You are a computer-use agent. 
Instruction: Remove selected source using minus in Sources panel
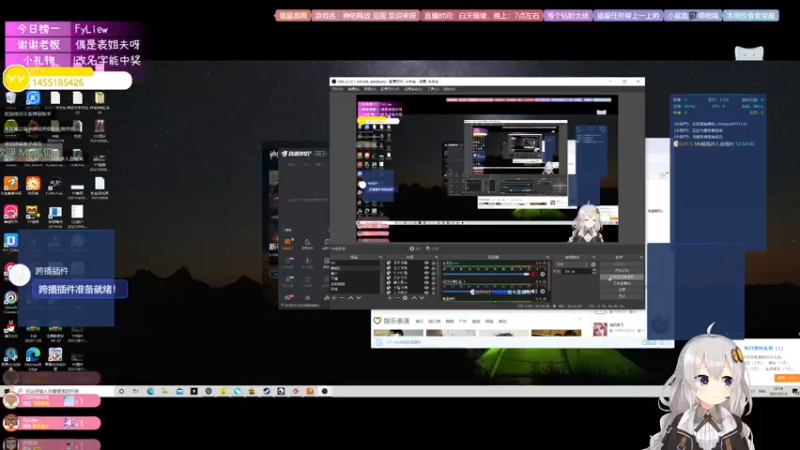397,297
